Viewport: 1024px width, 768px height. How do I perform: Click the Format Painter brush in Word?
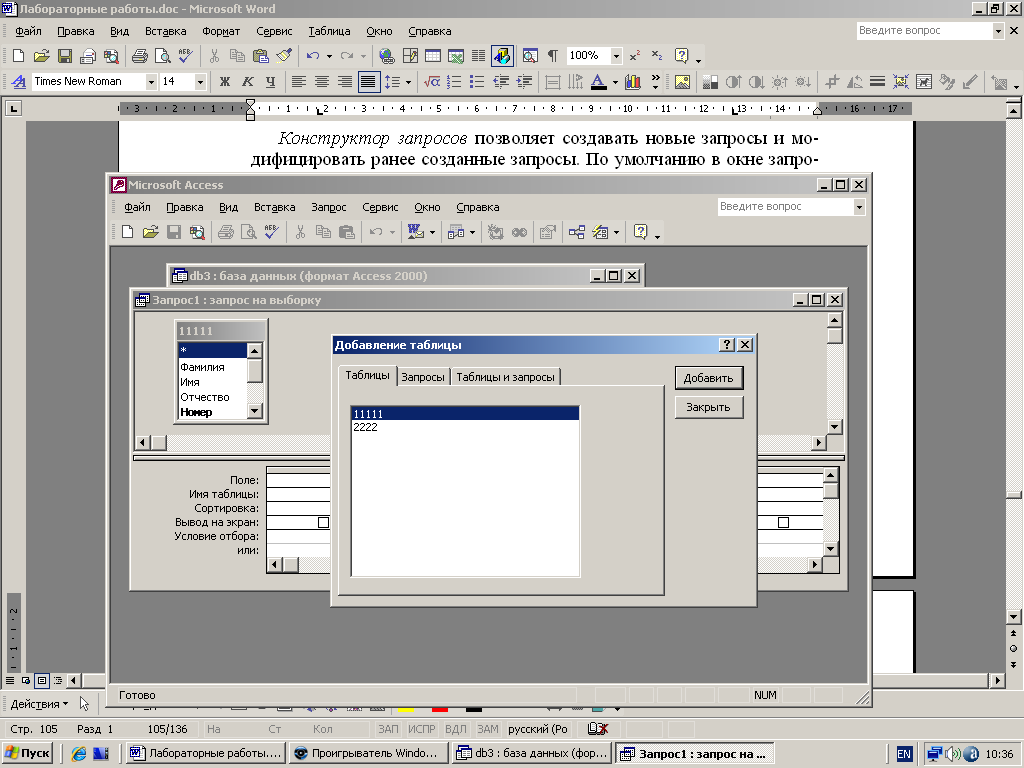click(x=284, y=56)
